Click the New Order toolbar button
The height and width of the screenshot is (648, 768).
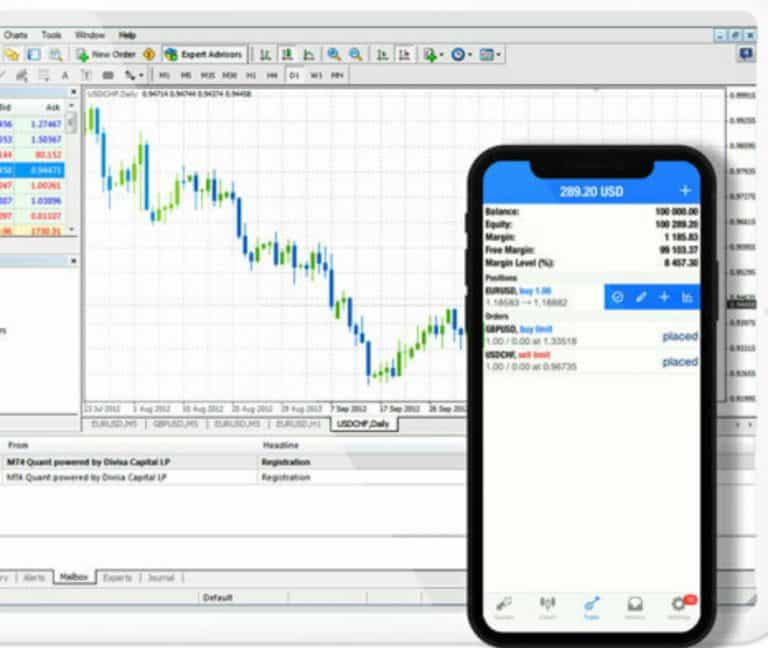[106, 54]
